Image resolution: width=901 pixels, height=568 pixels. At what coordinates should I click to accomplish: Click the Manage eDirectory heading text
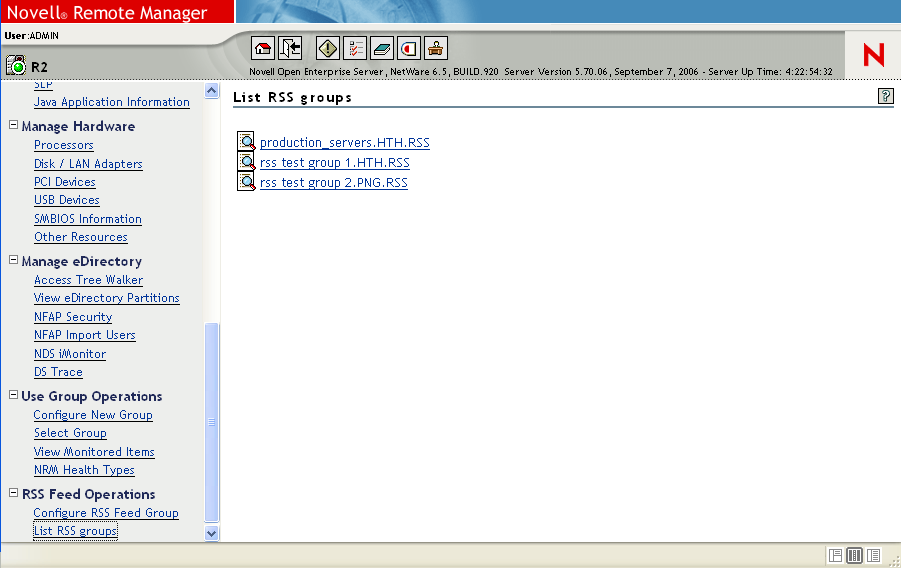[82, 261]
